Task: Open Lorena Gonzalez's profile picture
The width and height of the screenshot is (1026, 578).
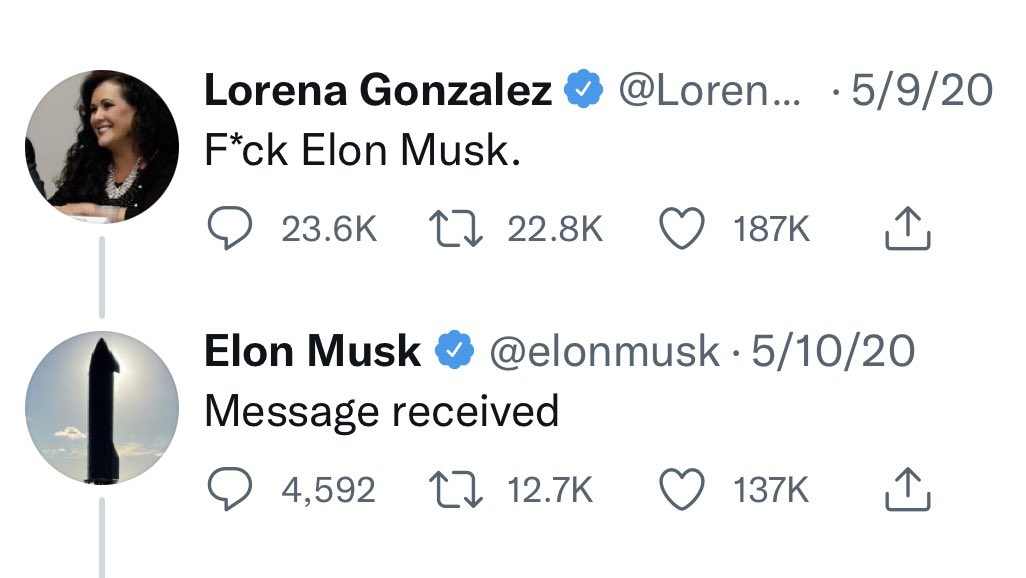Action: pyautogui.click(x=102, y=147)
